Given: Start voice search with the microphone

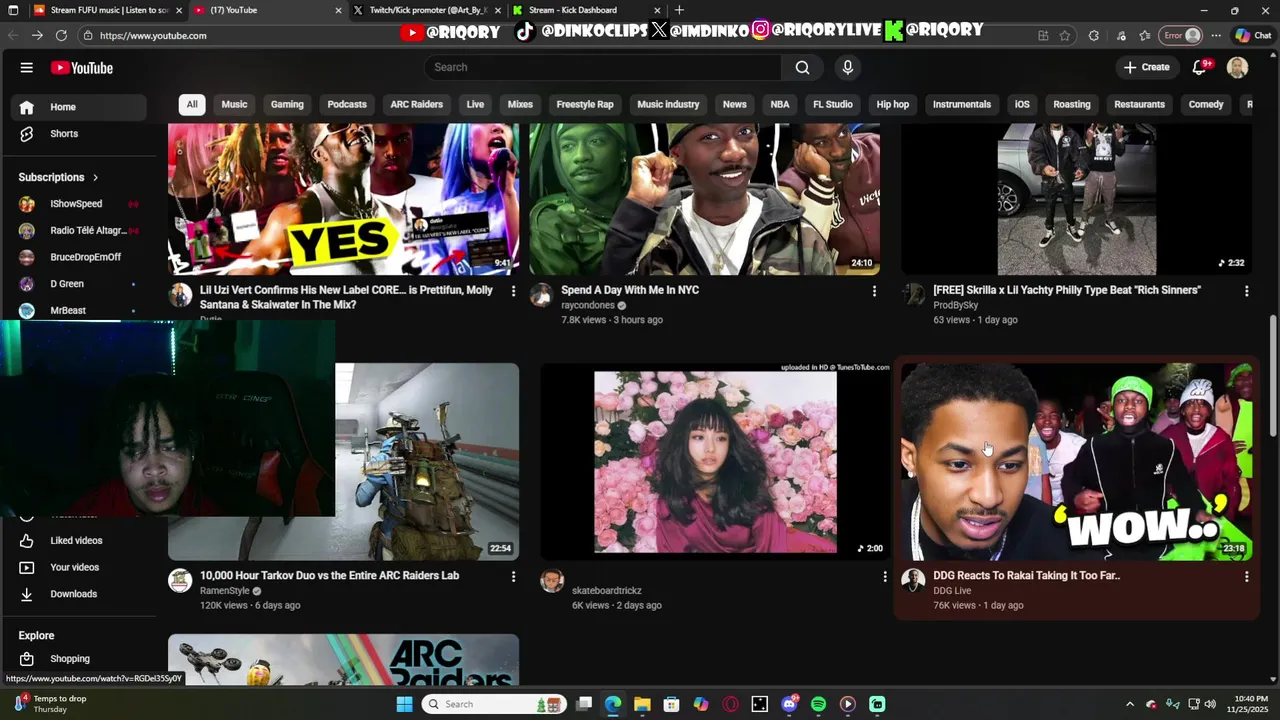Looking at the screenshot, I should 848,67.
